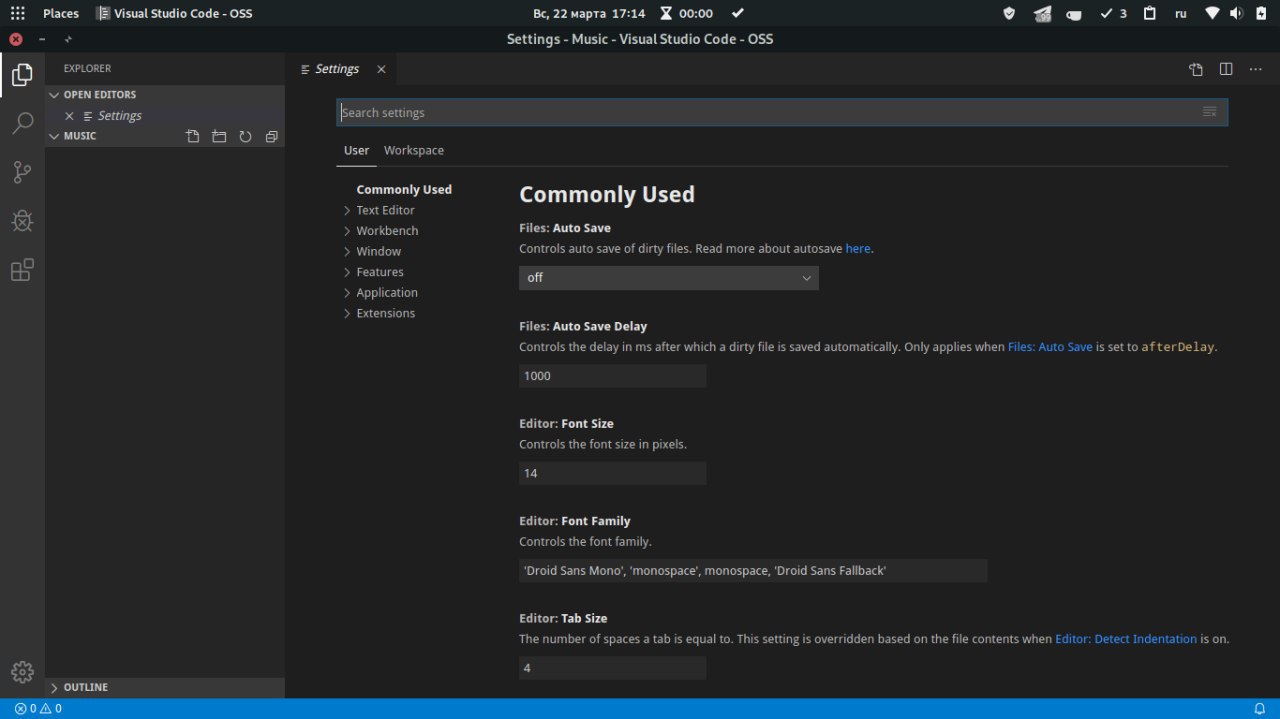Open the Extensions view
1280x719 pixels.
tap(22, 270)
